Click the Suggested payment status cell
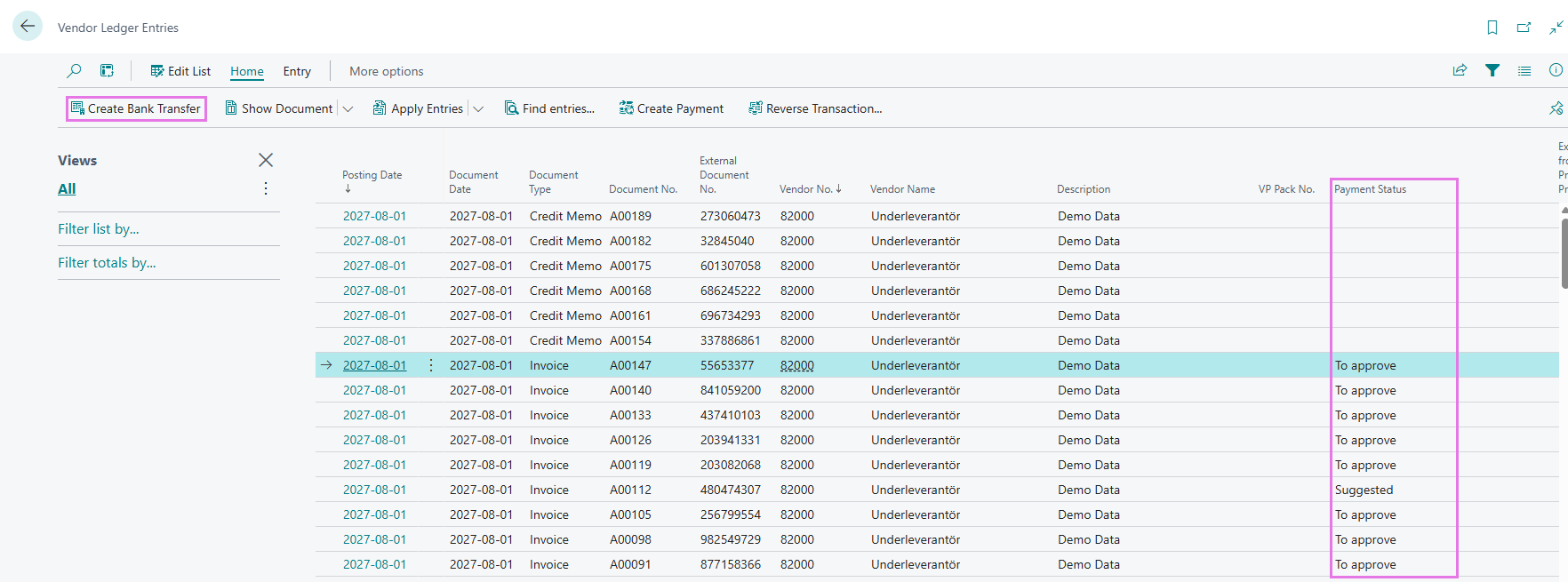Viewport: 1568px width, 582px height. 1364,490
